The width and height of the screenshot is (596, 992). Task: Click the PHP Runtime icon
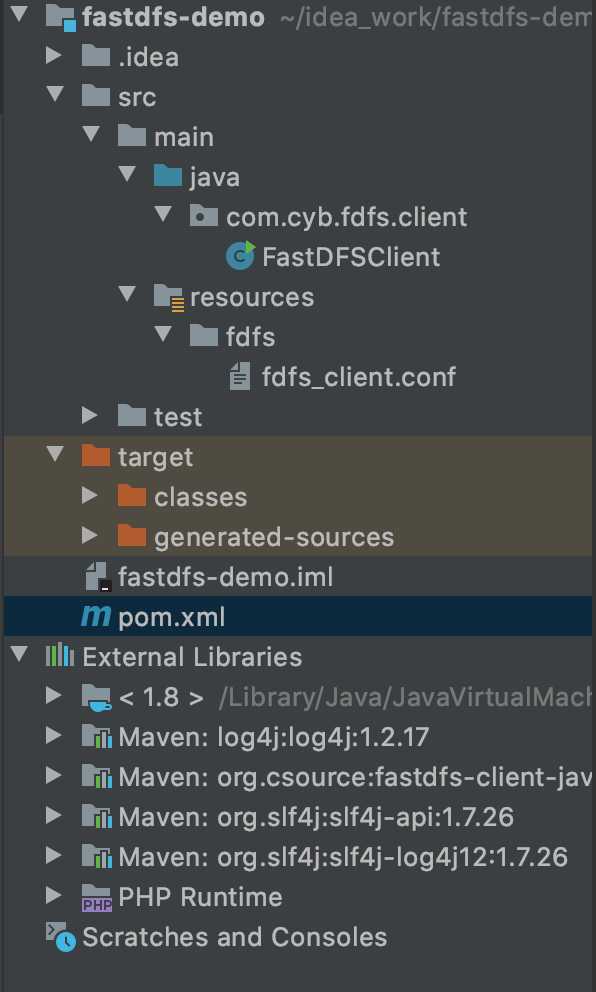coord(97,896)
